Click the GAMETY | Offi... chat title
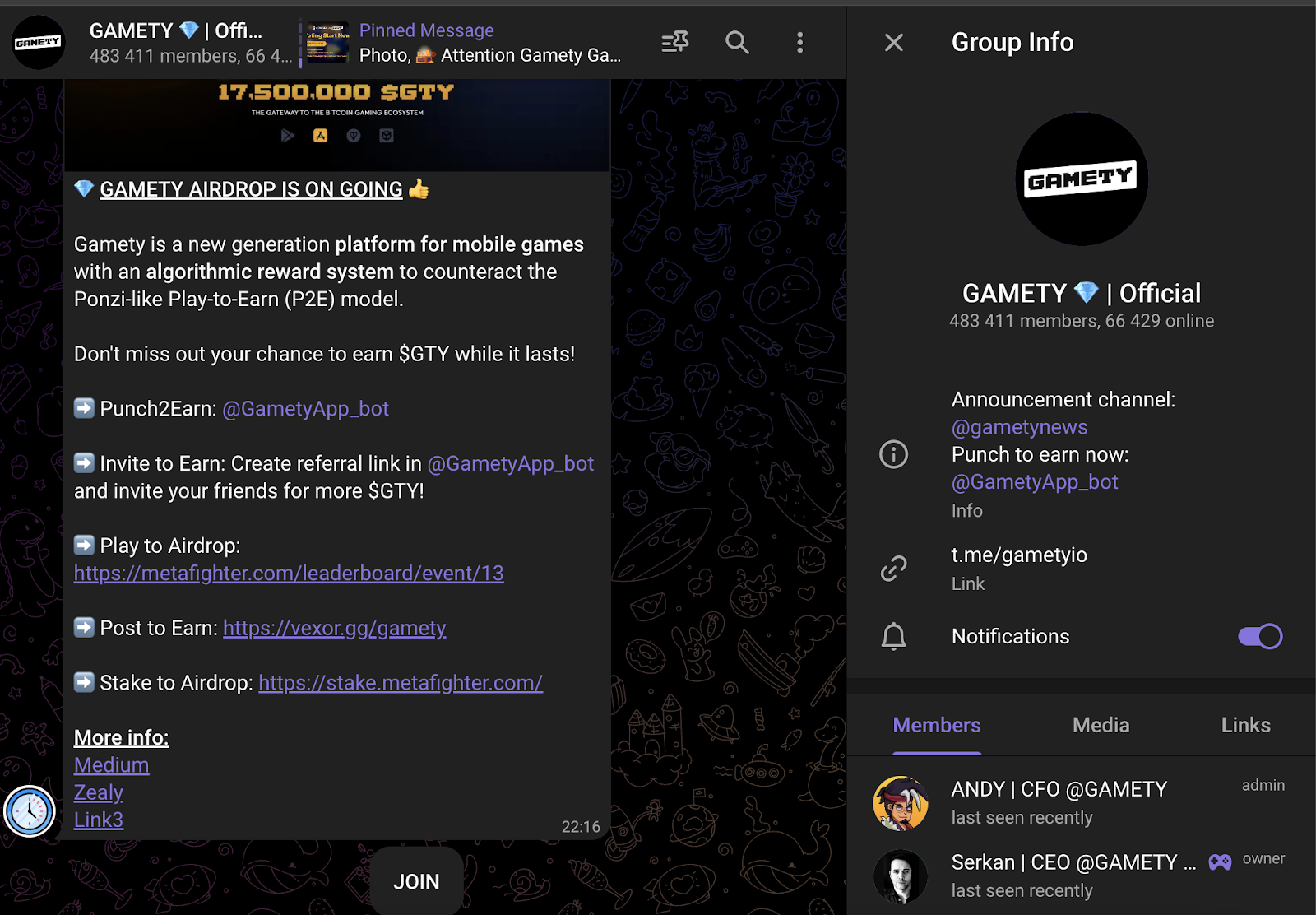1316x915 pixels. click(x=176, y=30)
